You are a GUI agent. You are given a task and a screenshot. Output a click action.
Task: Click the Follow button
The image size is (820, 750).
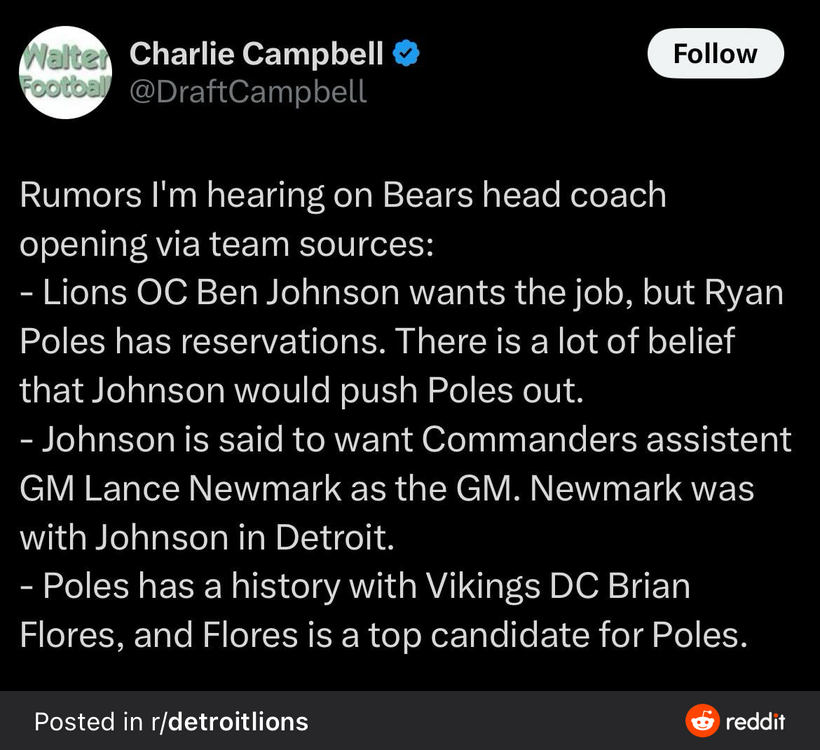click(715, 53)
